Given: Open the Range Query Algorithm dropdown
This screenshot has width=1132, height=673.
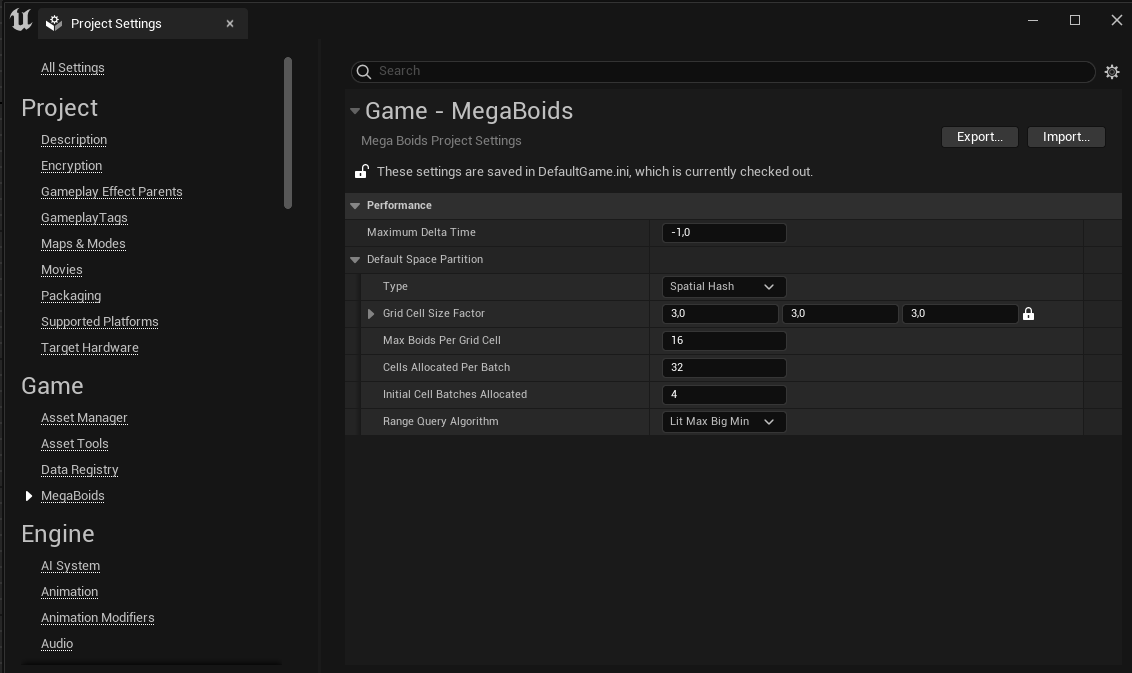Looking at the screenshot, I should point(723,421).
